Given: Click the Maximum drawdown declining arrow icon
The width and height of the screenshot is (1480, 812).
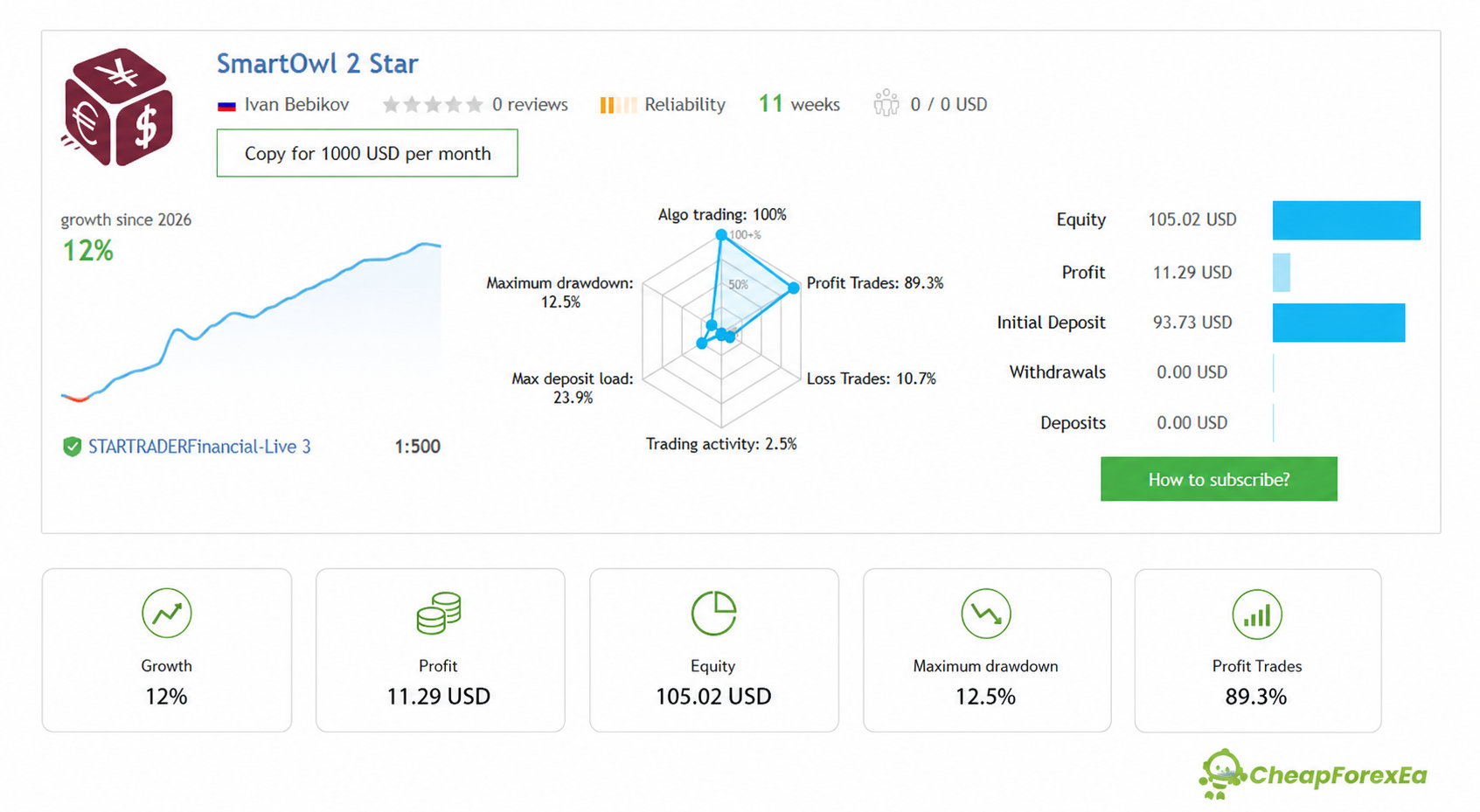Looking at the screenshot, I should click(x=985, y=614).
